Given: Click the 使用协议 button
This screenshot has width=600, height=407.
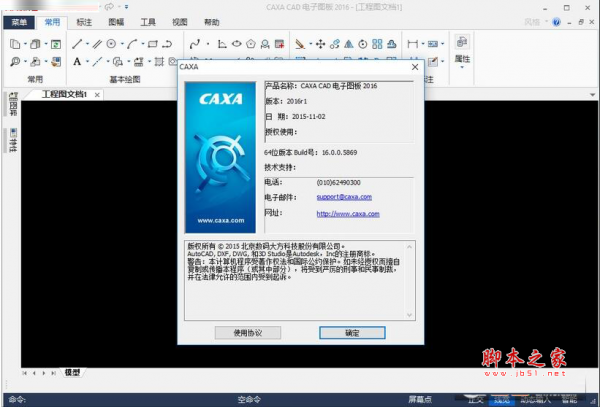Looking at the screenshot, I should coord(248,333).
